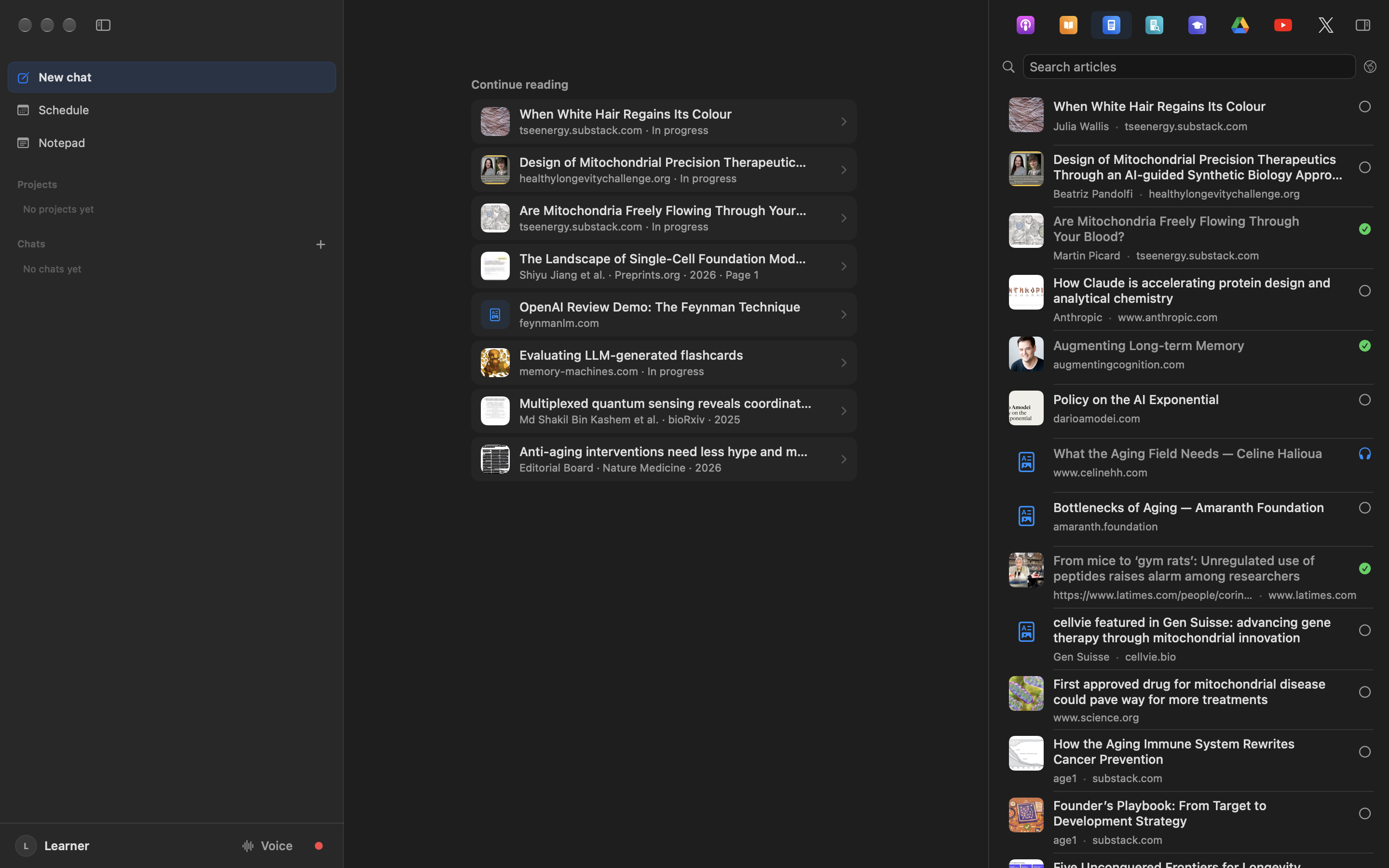1389x868 pixels.
Task: Open chevron on Evaluating LLM-generated flashcards card
Action: click(843, 363)
